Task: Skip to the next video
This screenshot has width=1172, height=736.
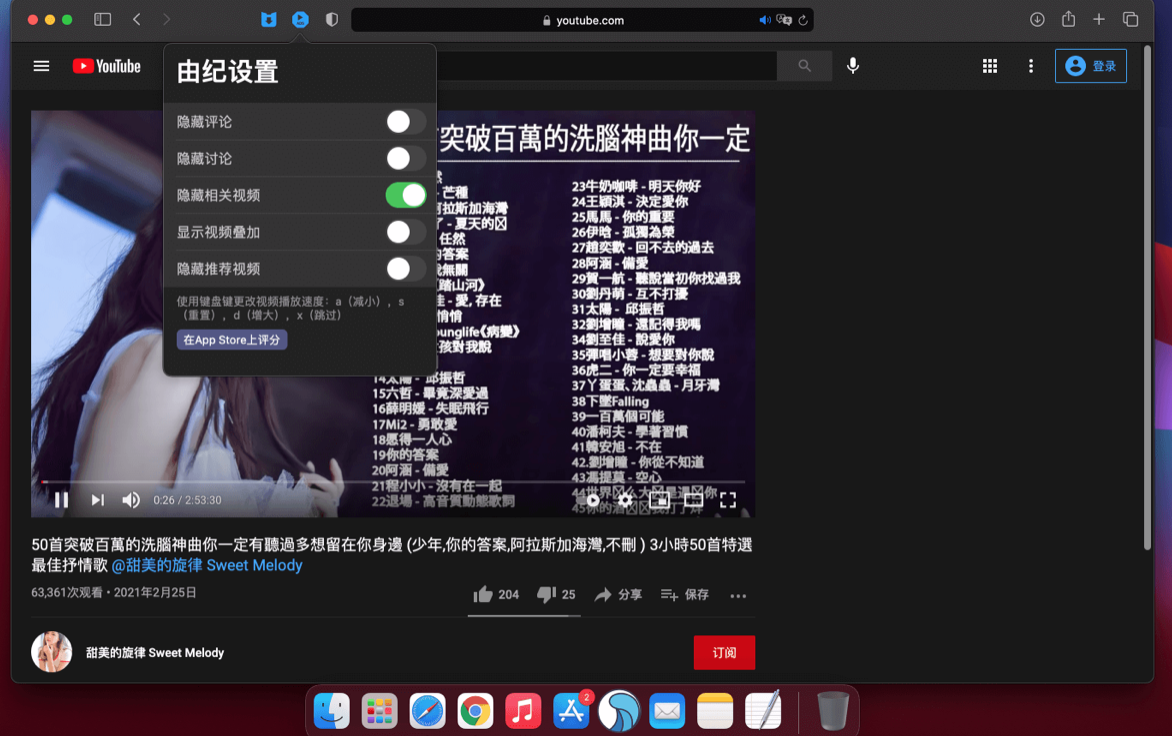Action: coord(97,500)
